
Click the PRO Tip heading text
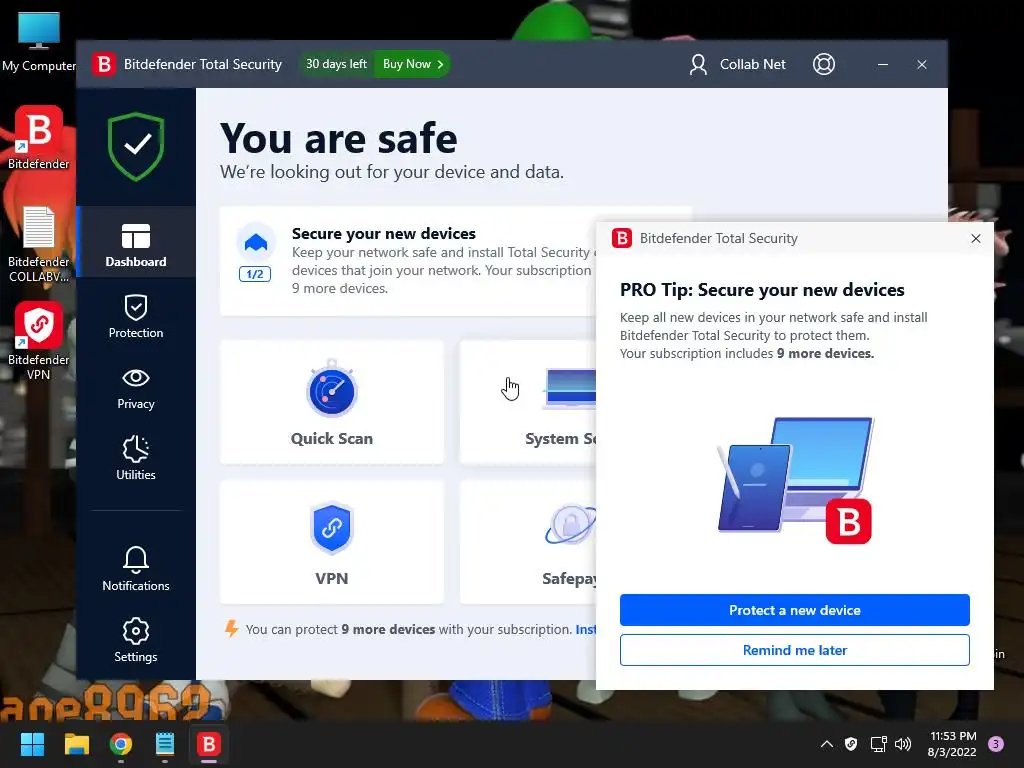click(762, 290)
